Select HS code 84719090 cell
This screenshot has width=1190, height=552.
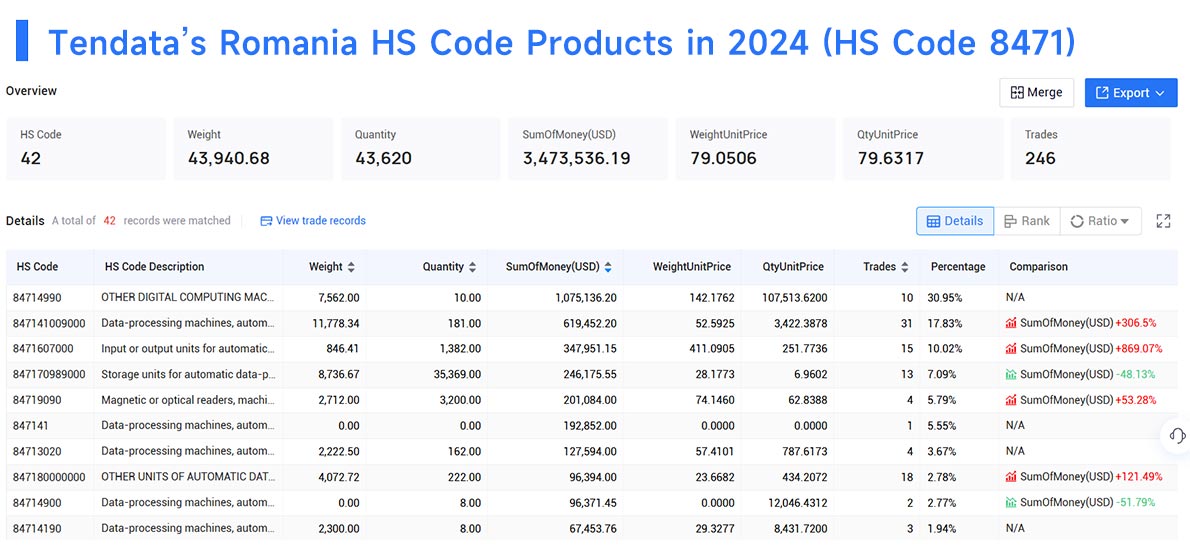click(37, 399)
